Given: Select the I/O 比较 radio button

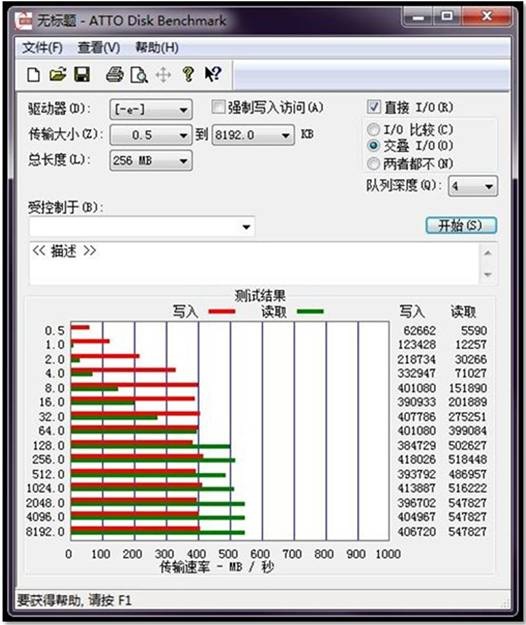Looking at the screenshot, I should (373, 130).
